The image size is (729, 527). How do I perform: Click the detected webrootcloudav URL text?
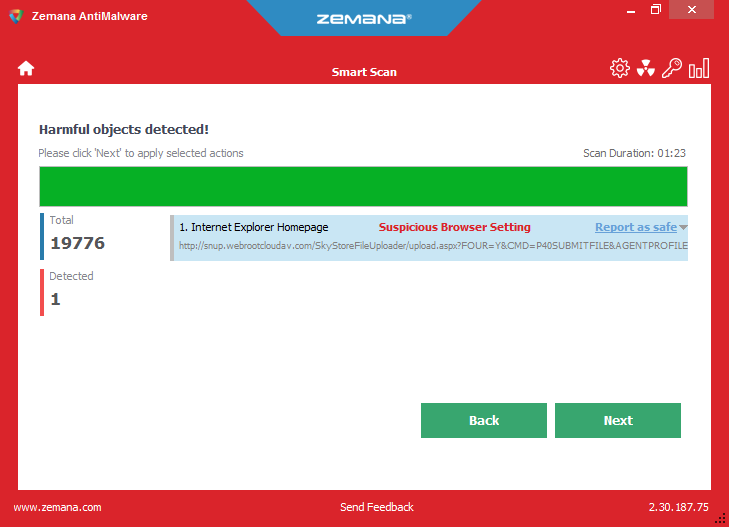click(x=433, y=245)
